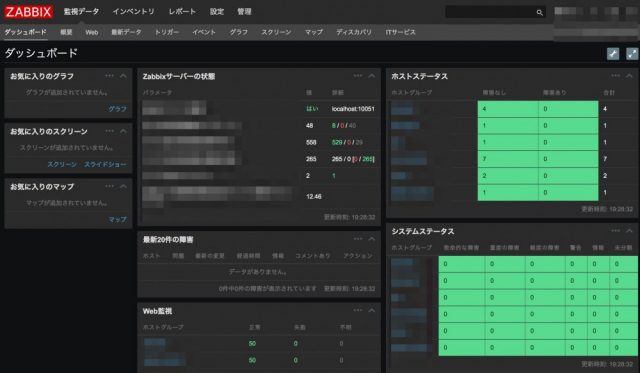Open dashboard configuration wrench icon
Viewport: 640px width, 373px height.
[x=613, y=53]
